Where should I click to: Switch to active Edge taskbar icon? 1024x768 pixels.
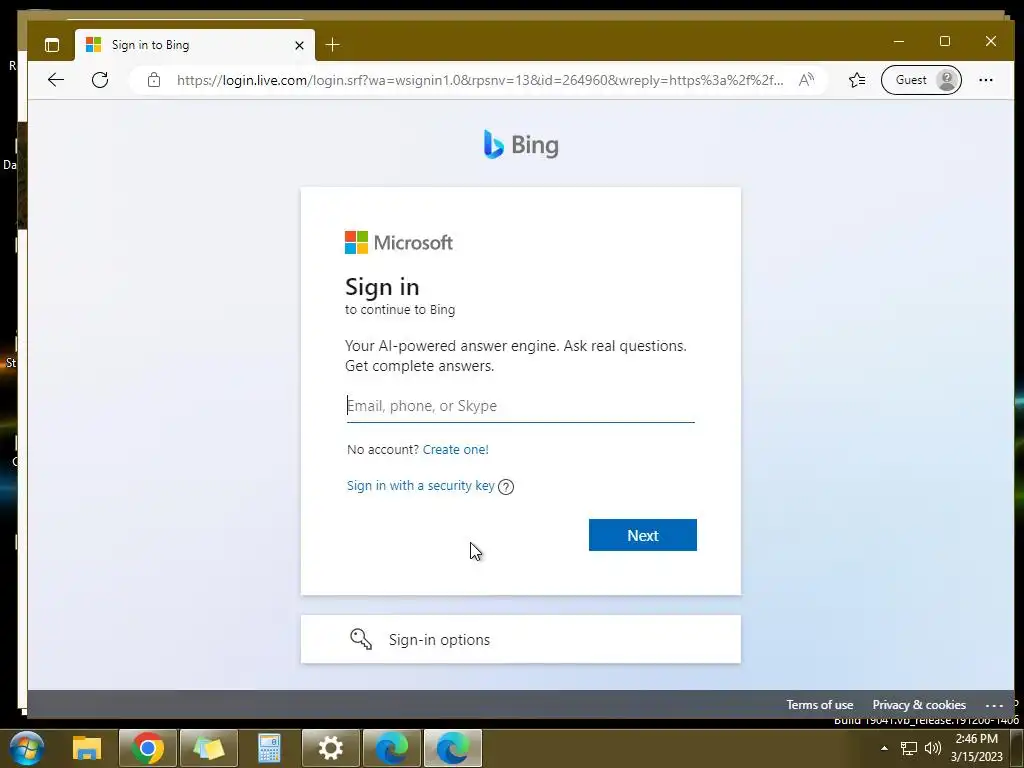453,748
